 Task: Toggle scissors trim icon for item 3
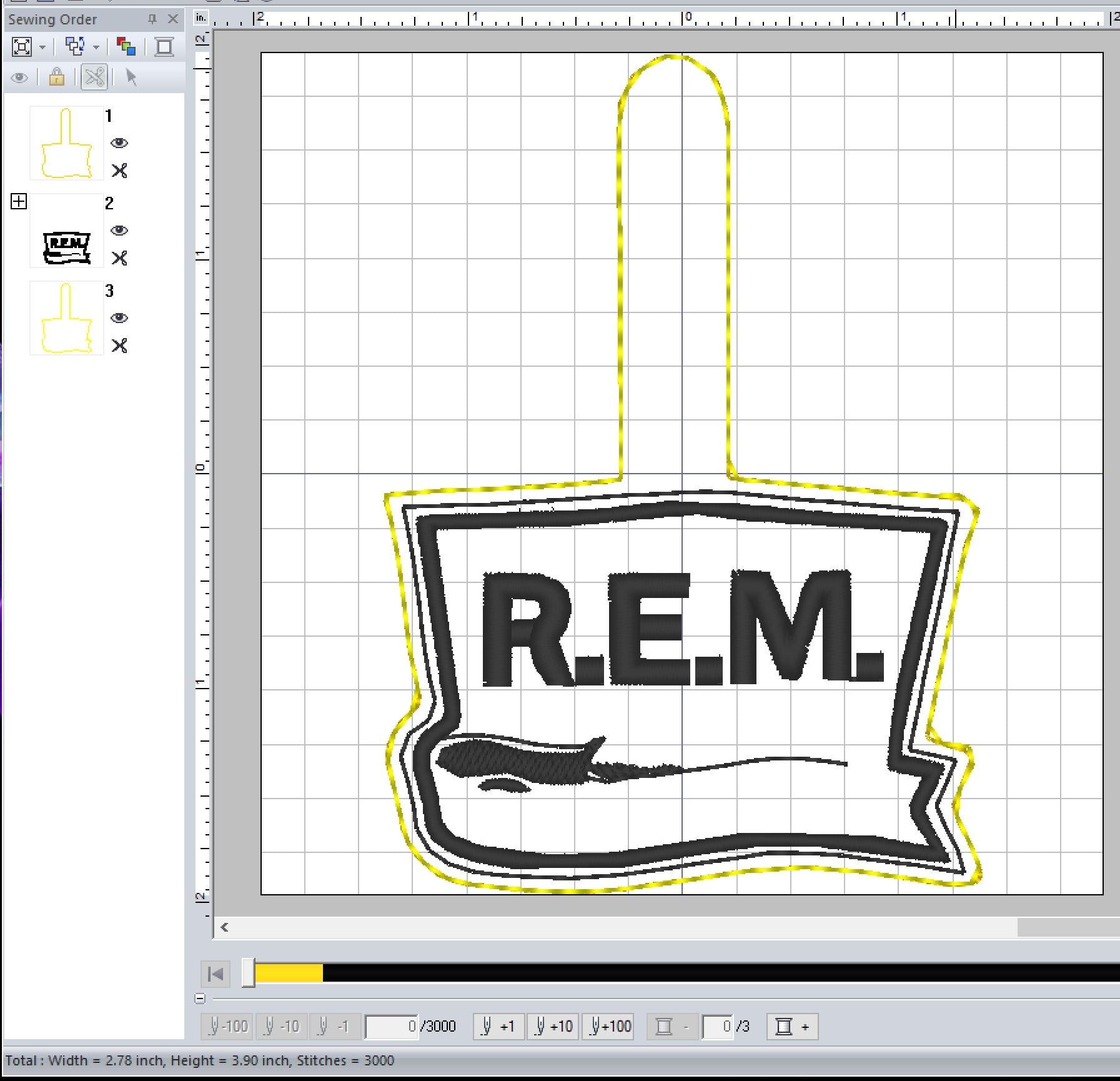point(119,346)
